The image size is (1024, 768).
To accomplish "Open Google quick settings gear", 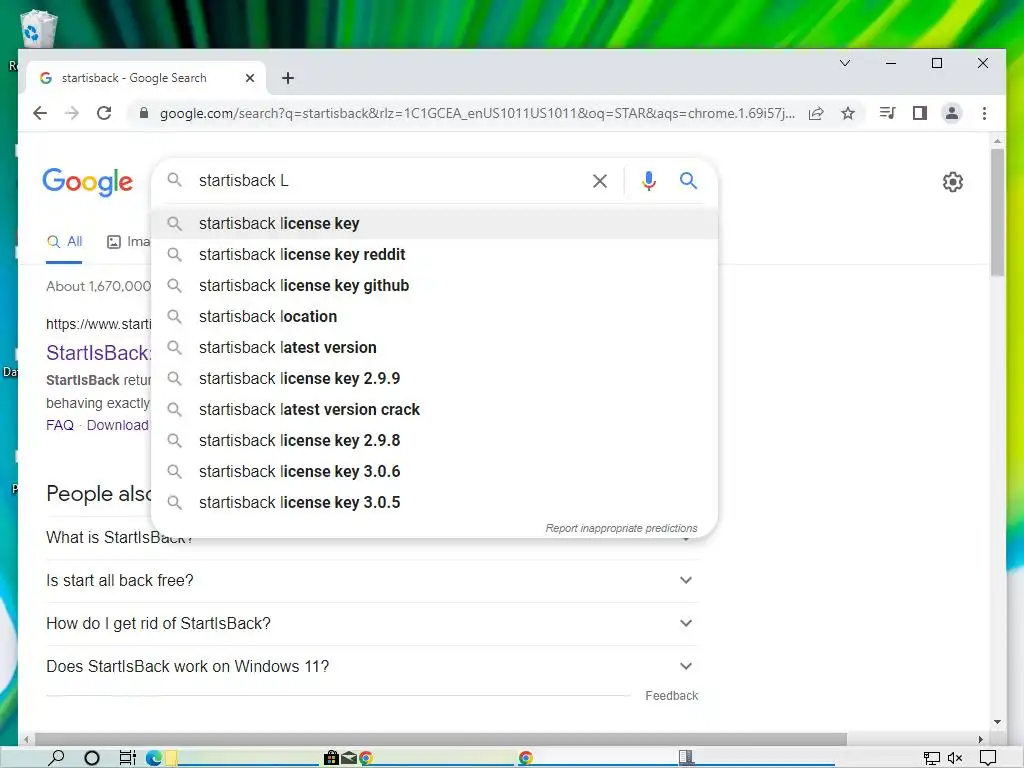I will coord(953,182).
